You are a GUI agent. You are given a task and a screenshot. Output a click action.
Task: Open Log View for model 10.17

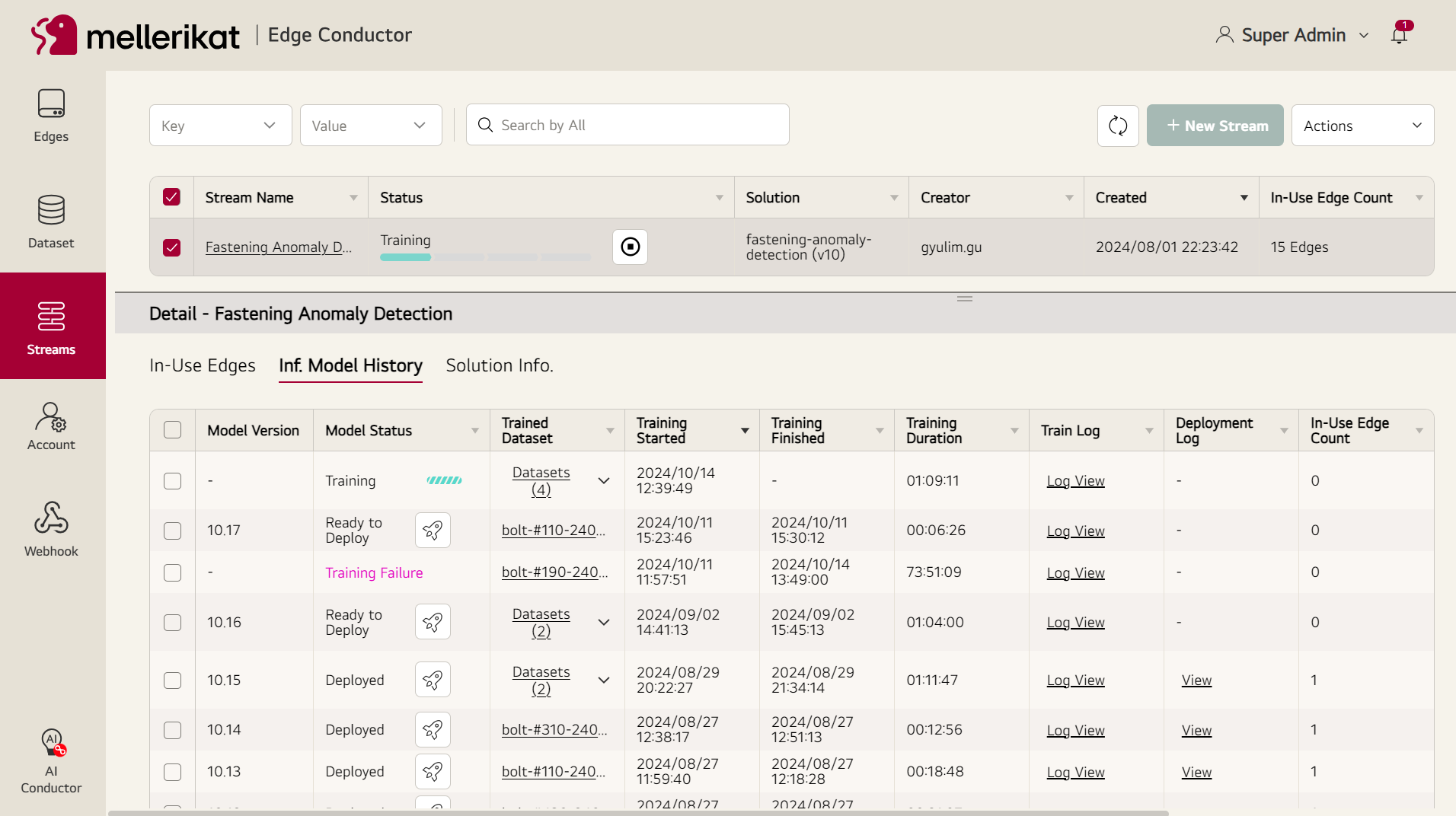tap(1075, 531)
